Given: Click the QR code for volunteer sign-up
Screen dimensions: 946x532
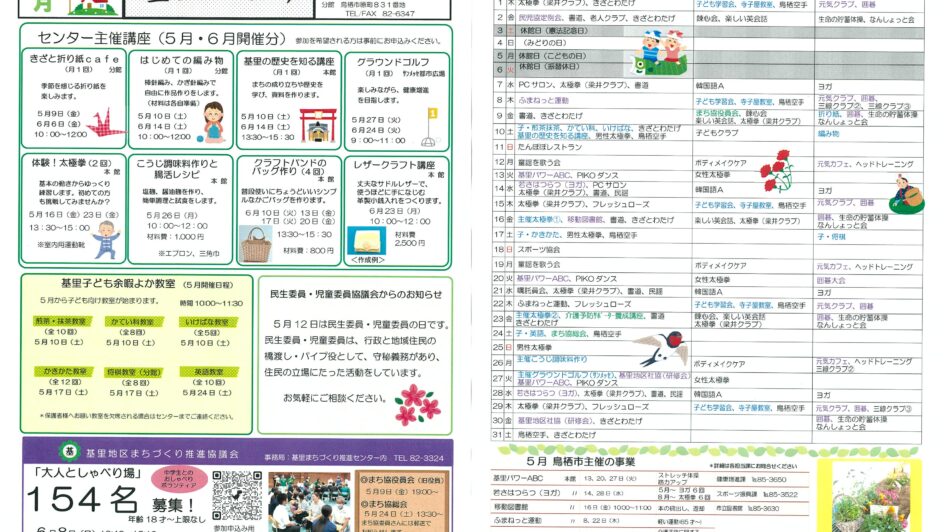Looking at the screenshot, I should pos(236,495).
